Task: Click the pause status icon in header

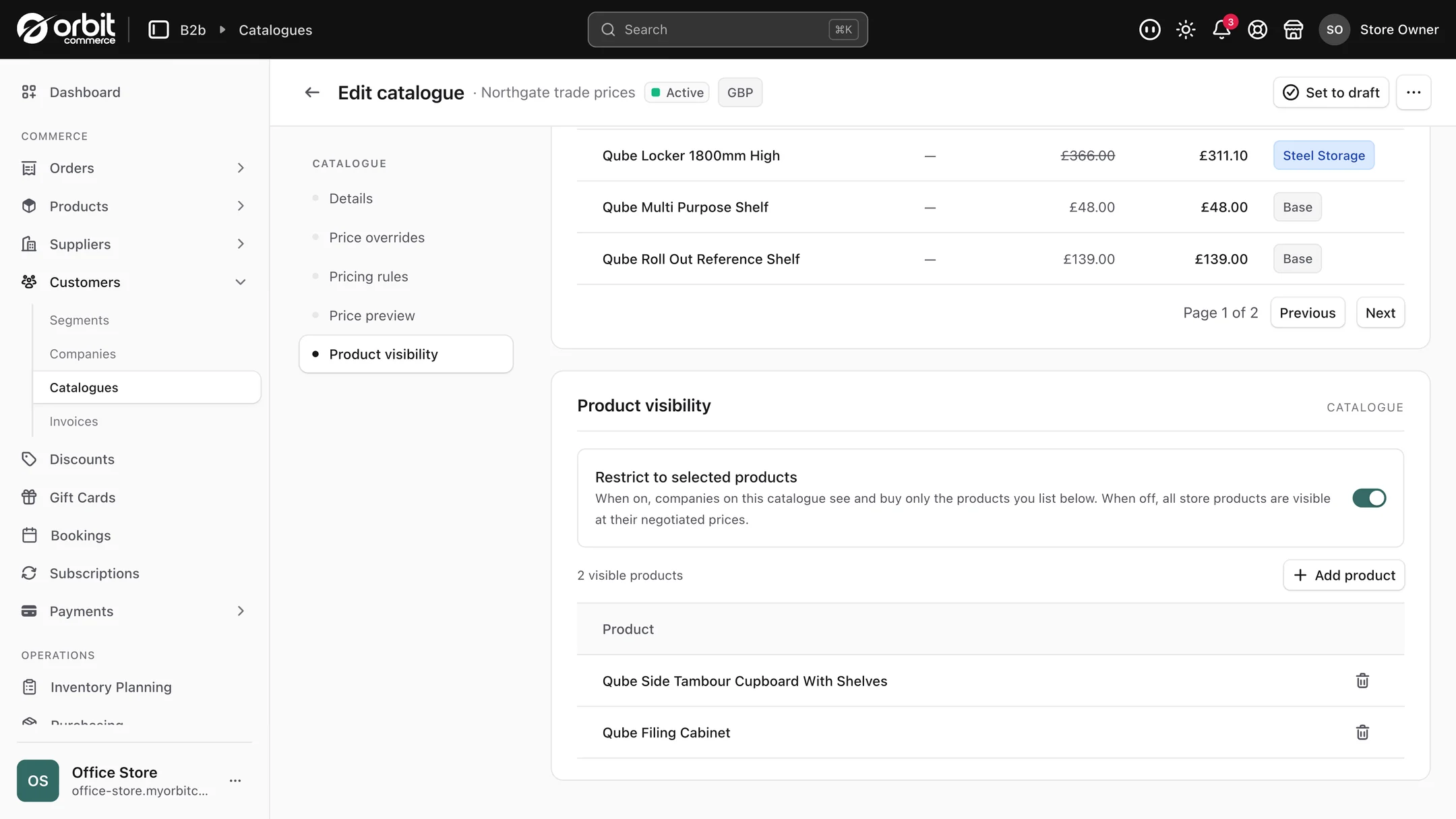Action: tap(1149, 30)
